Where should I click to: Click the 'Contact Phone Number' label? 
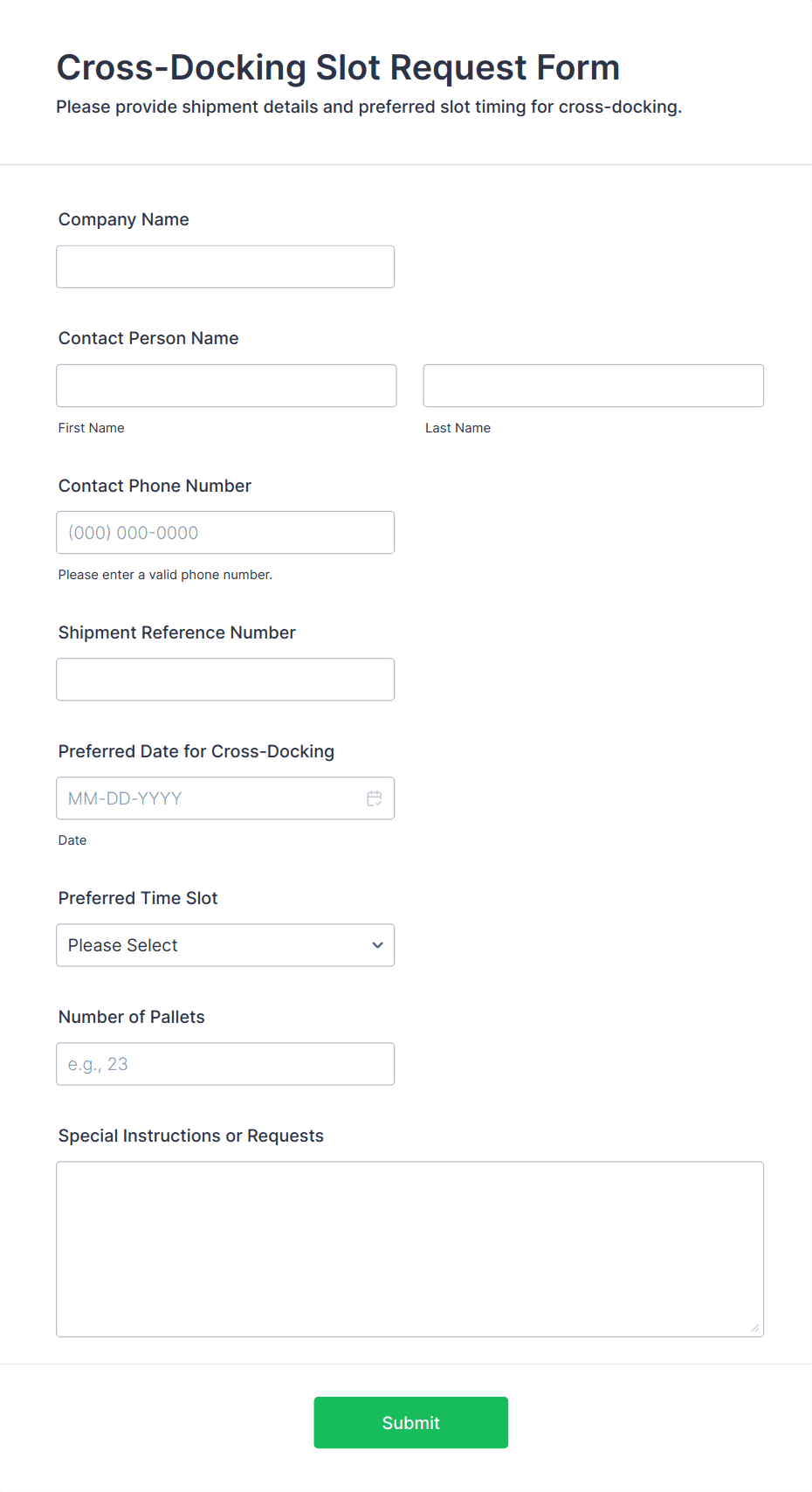(x=155, y=486)
